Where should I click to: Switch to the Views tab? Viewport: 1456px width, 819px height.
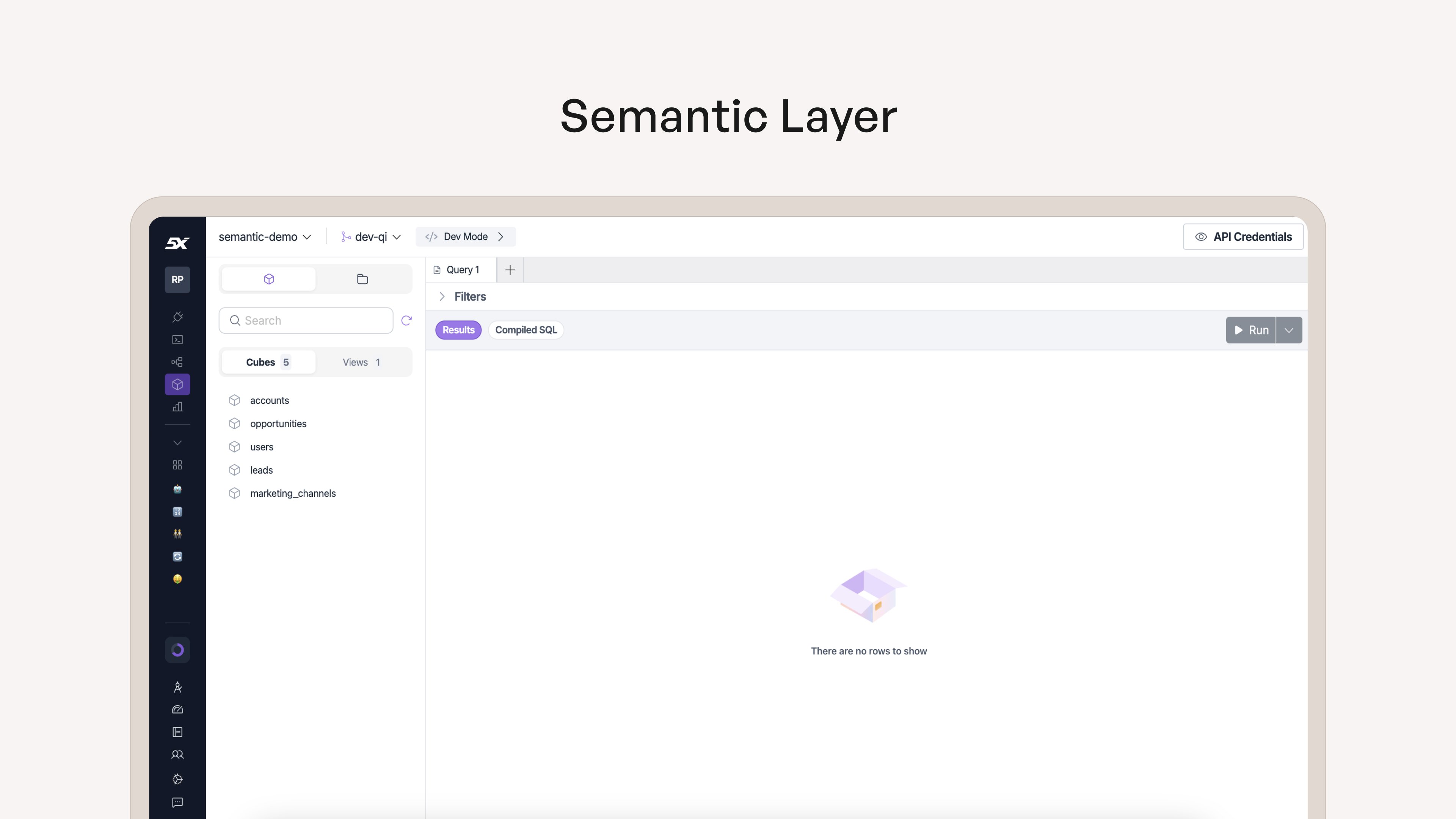[362, 362]
